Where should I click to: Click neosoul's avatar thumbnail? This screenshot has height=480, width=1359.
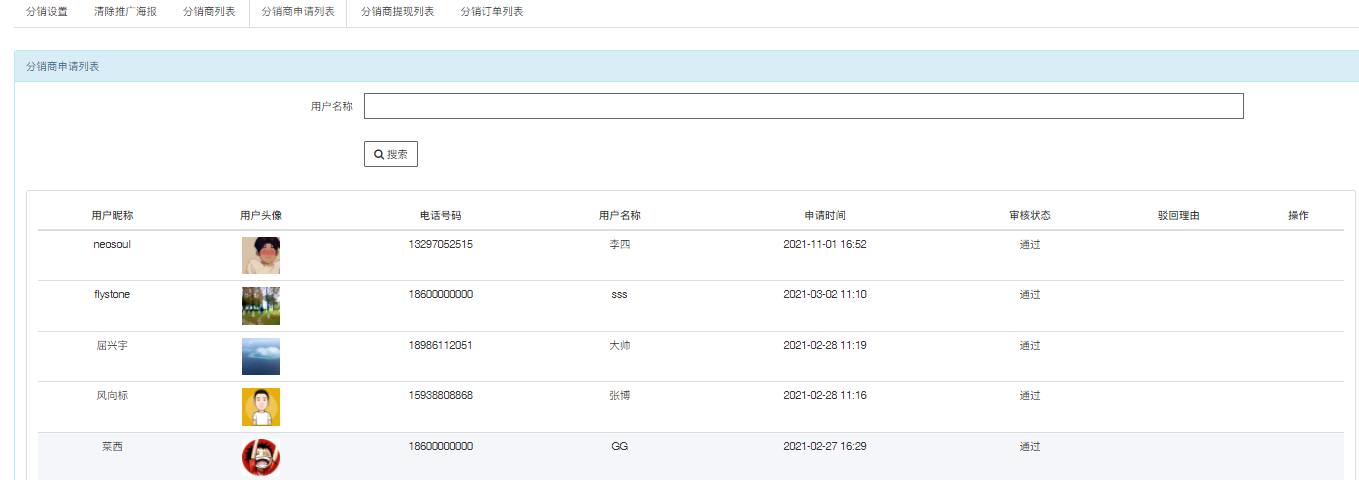coord(261,256)
